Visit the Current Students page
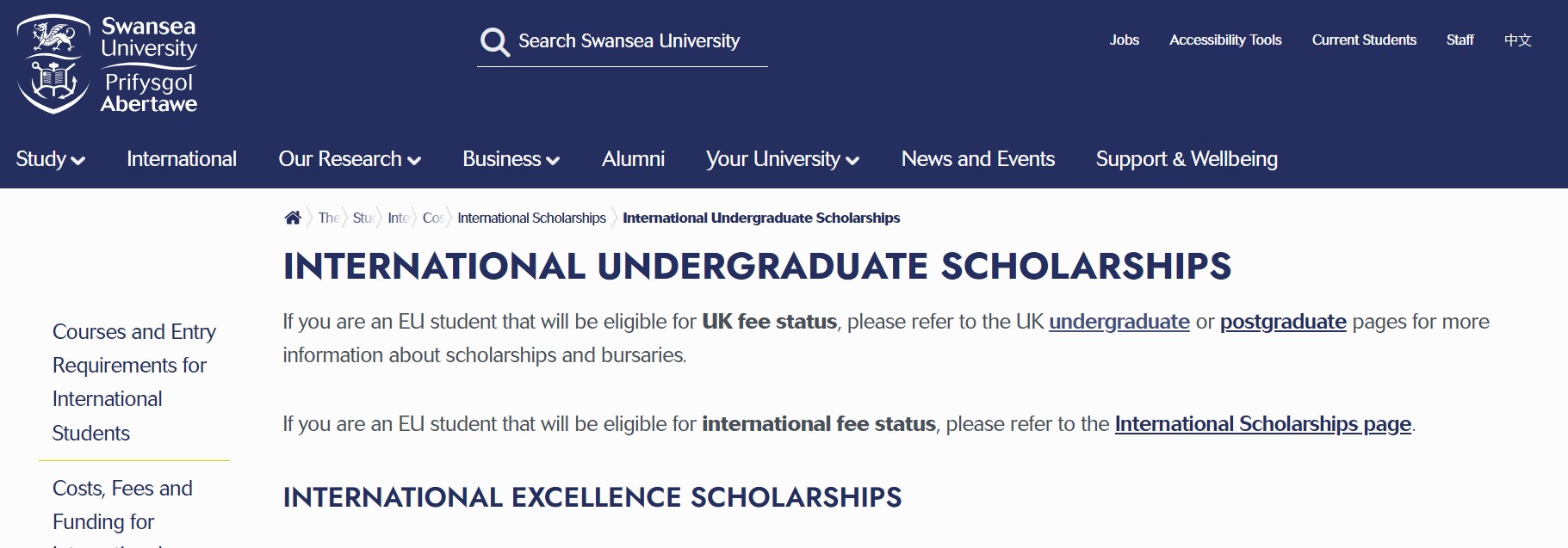1568x548 pixels. pyautogui.click(x=1363, y=40)
